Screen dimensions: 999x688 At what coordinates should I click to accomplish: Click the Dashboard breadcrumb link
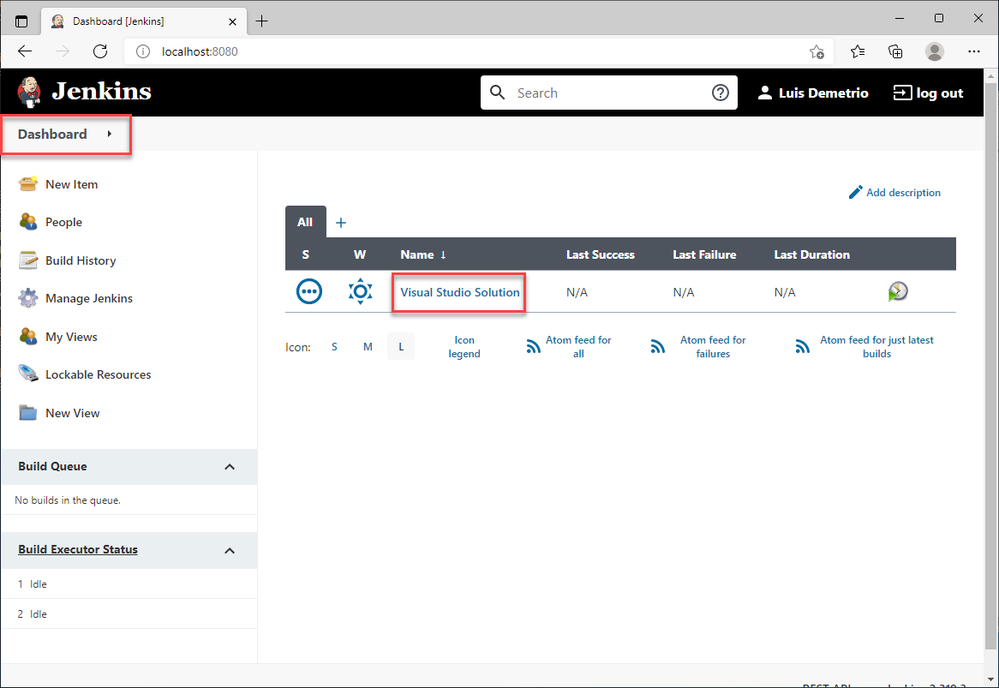click(x=52, y=134)
